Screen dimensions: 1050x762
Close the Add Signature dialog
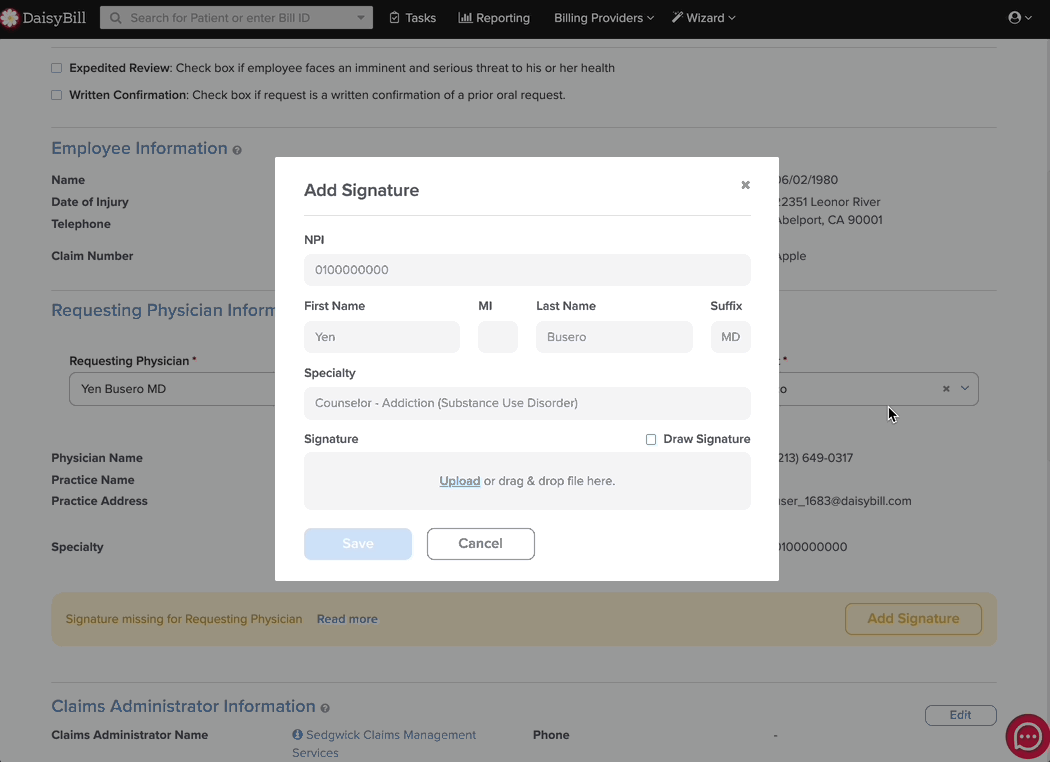coord(745,185)
